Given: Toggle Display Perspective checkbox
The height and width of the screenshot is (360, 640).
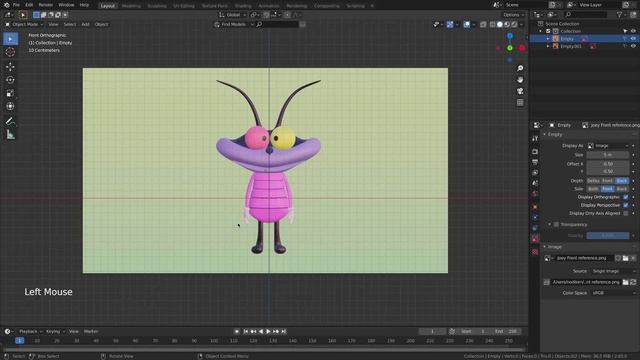Looking at the screenshot, I should tap(626, 205).
